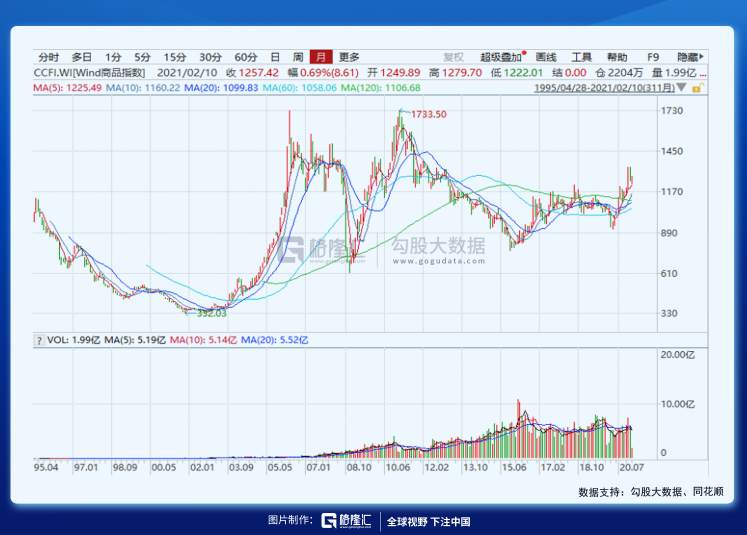This screenshot has width=747, height=535.
Task: Click the F9 button
Action: (653, 57)
